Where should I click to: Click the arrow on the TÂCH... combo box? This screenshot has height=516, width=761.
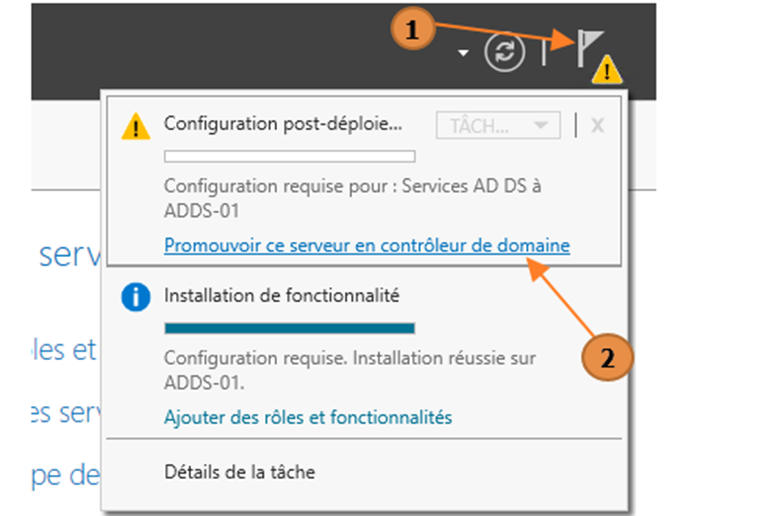pos(540,126)
